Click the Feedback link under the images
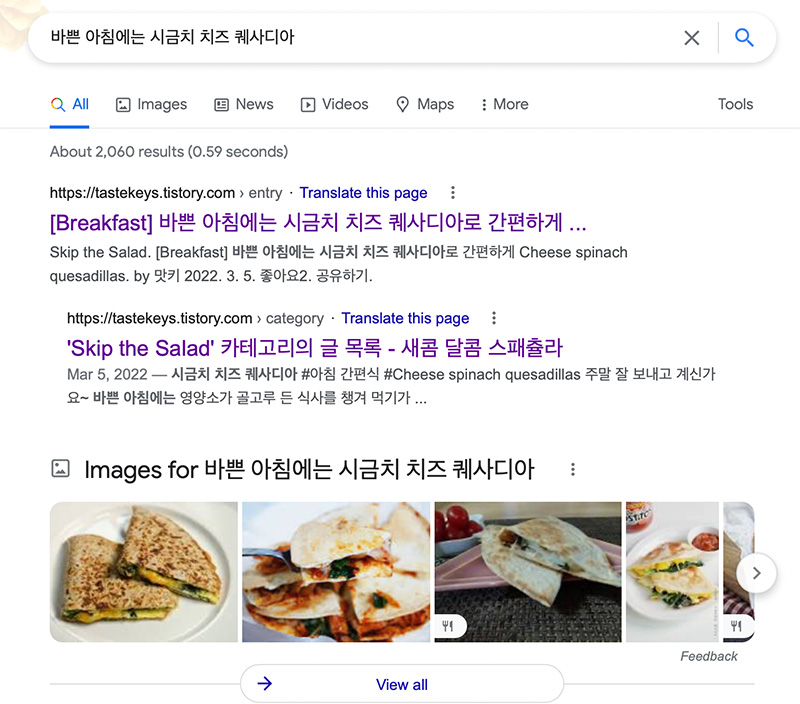The height and width of the screenshot is (704, 800). [709, 656]
